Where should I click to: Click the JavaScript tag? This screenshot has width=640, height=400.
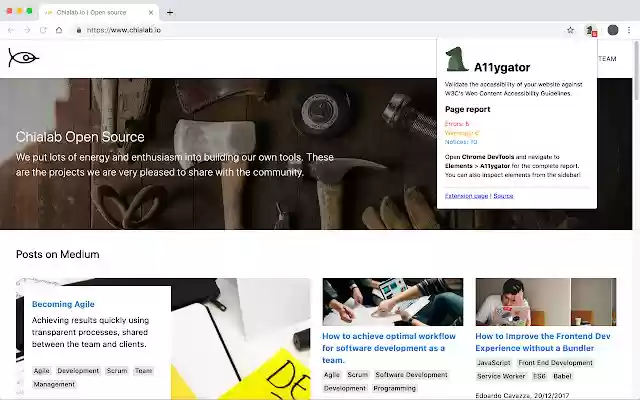point(494,362)
